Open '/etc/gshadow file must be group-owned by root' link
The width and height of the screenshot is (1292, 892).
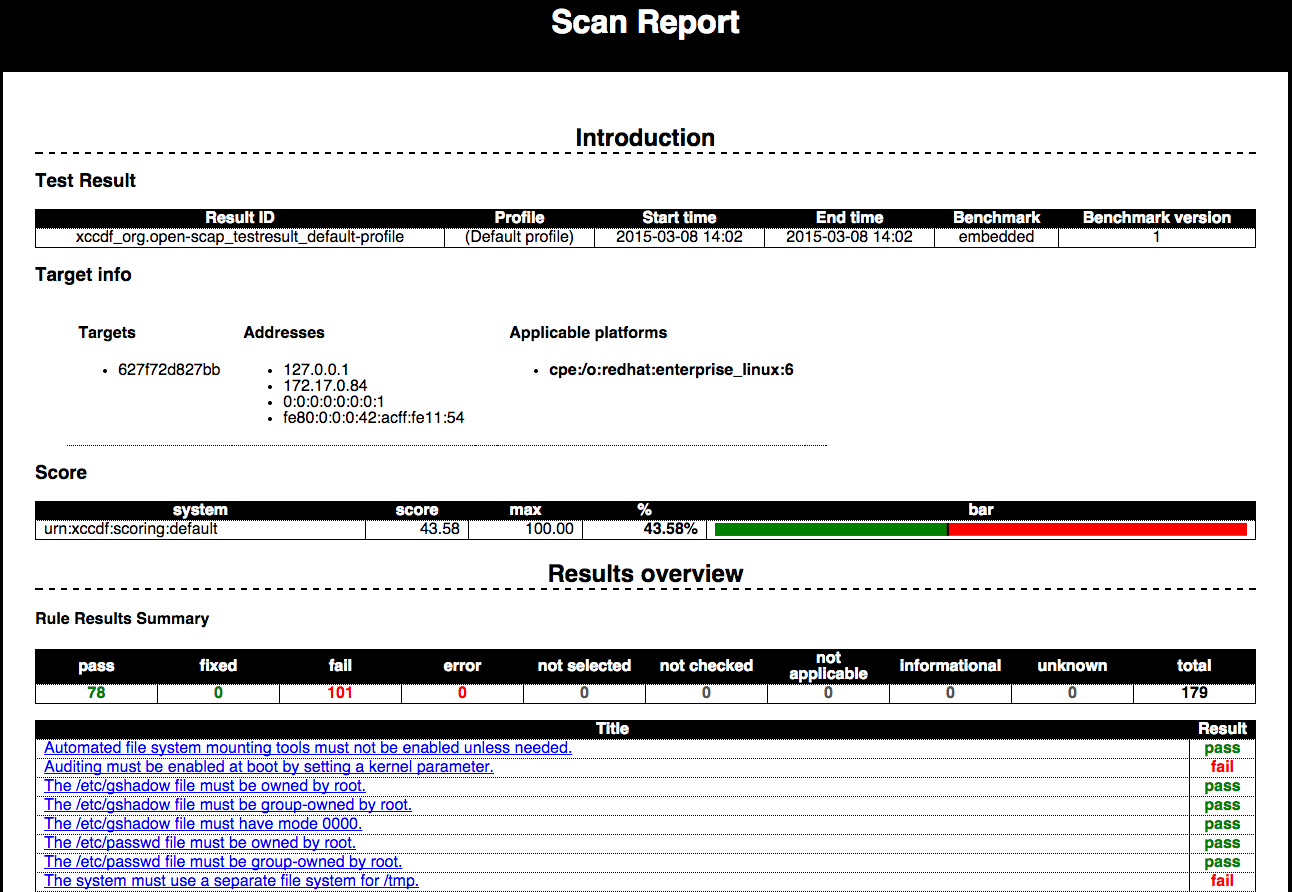tap(228, 805)
